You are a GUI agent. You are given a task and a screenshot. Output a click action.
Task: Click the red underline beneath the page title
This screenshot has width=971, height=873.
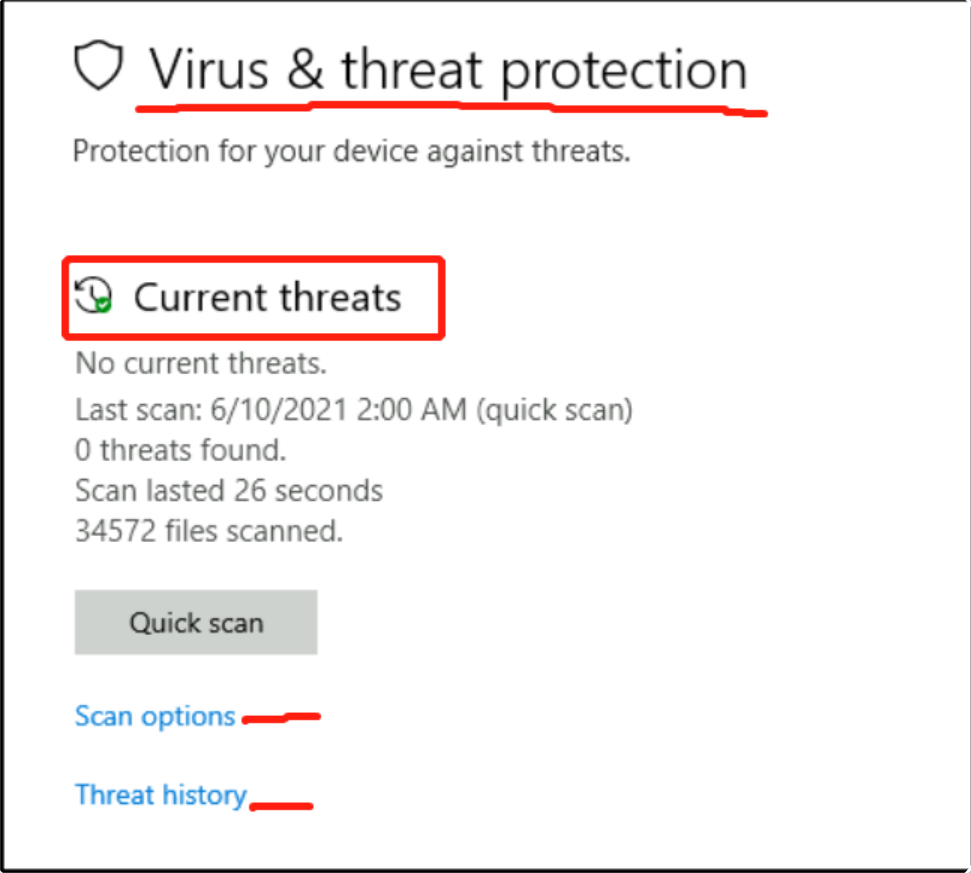click(x=451, y=109)
